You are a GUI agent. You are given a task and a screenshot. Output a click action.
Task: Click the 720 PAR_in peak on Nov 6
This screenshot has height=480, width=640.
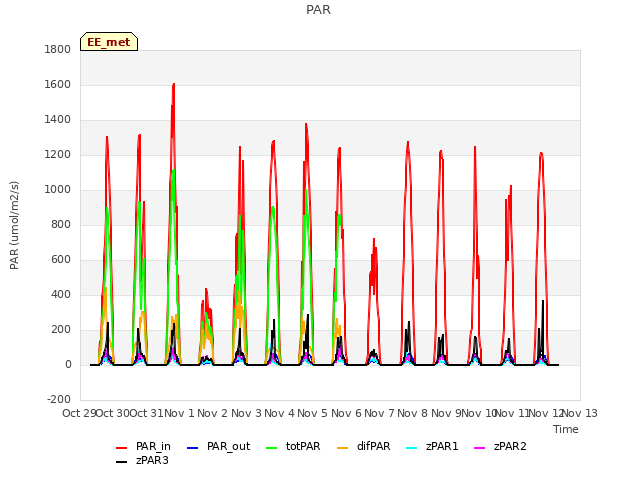pos(374,239)
